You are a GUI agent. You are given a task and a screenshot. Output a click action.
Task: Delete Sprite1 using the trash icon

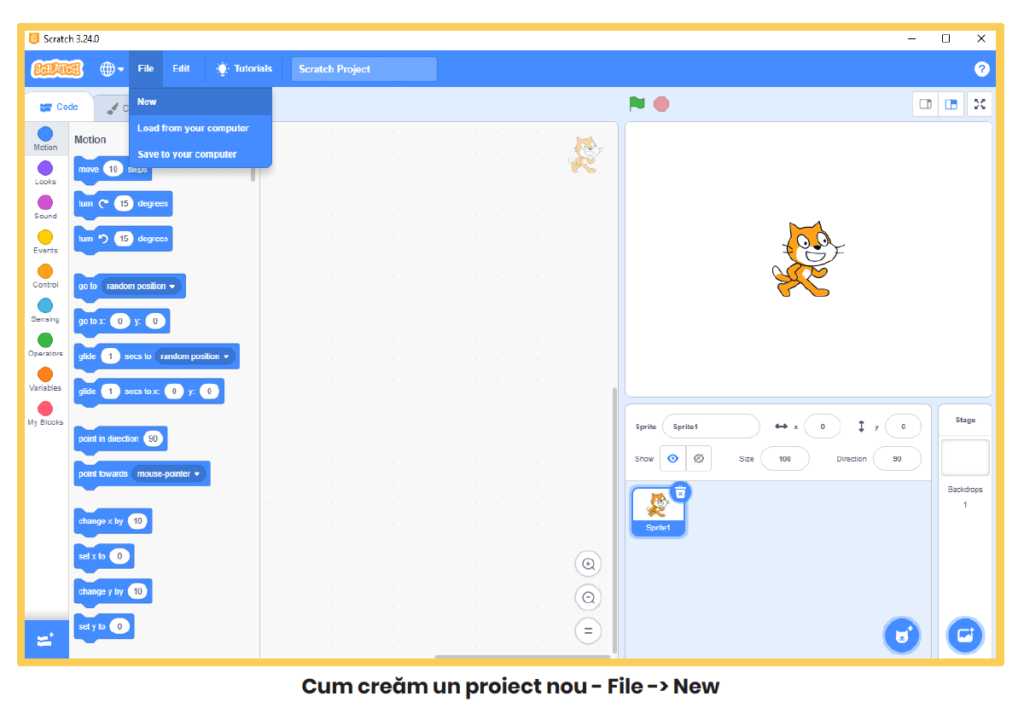680,491
